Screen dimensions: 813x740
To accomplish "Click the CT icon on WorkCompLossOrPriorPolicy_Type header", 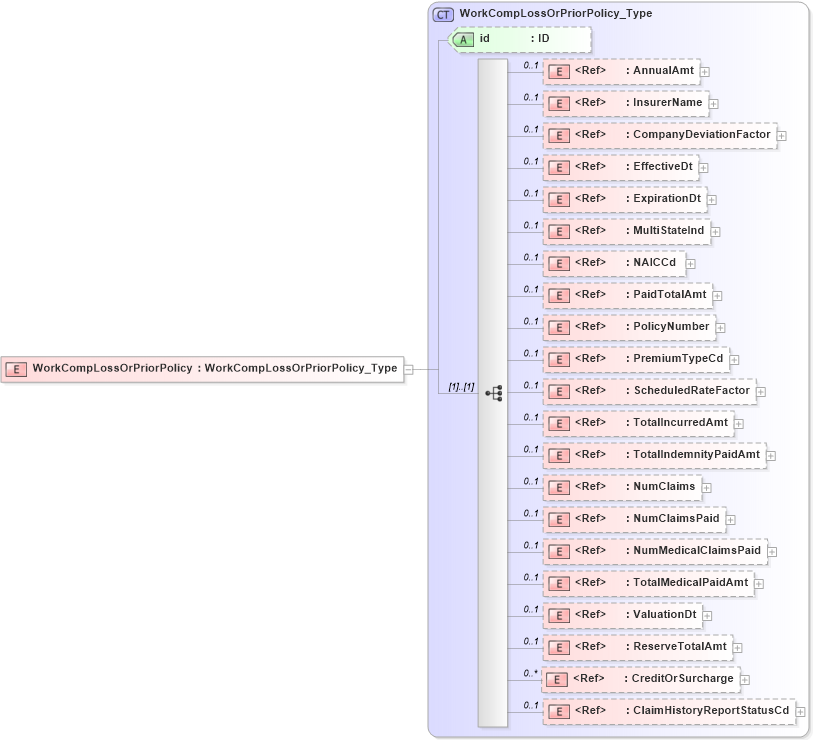I will pyautogui.click(x=442, y=13).
